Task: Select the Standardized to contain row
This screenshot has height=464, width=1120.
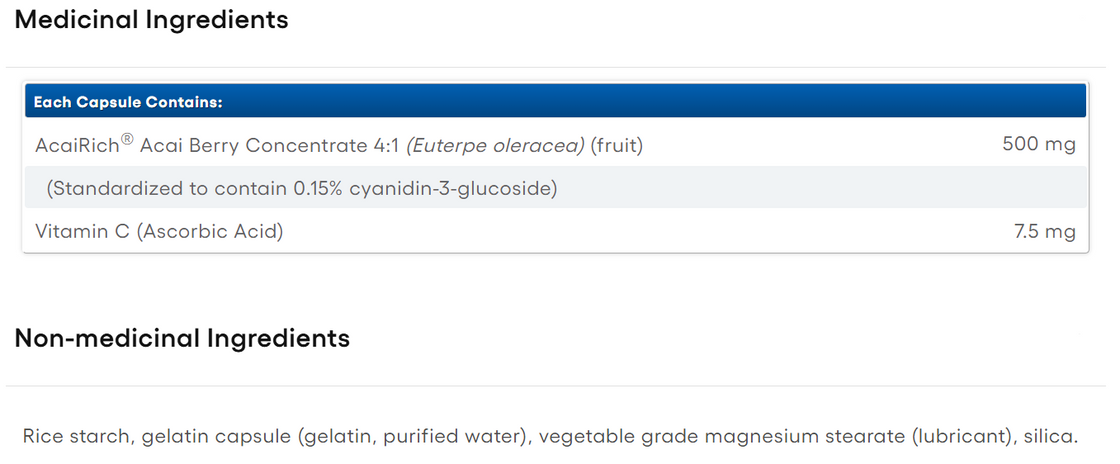Action: 555,188
